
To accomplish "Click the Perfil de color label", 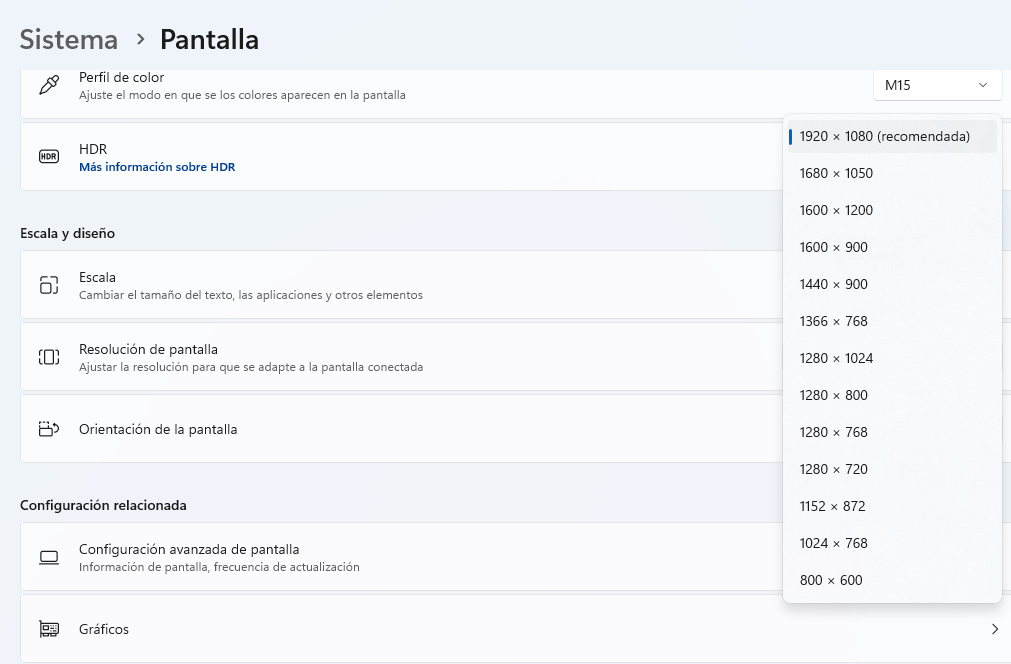I will pyautogui.click(x=121, y=77).
